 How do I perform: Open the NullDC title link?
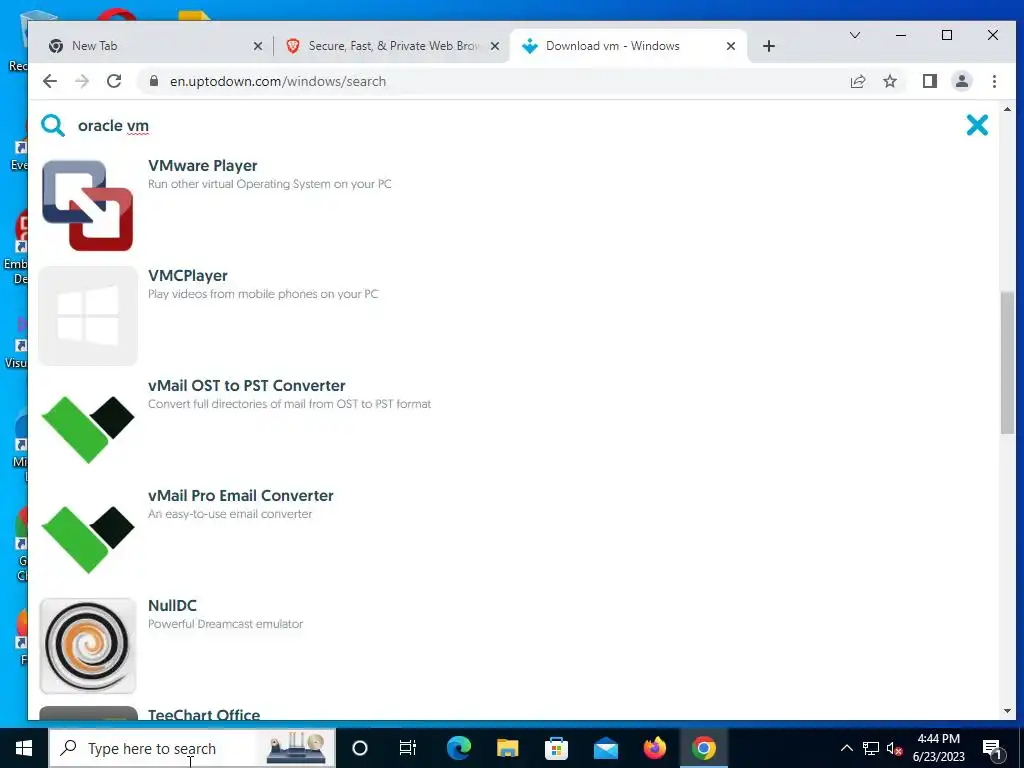click(172, 605)
